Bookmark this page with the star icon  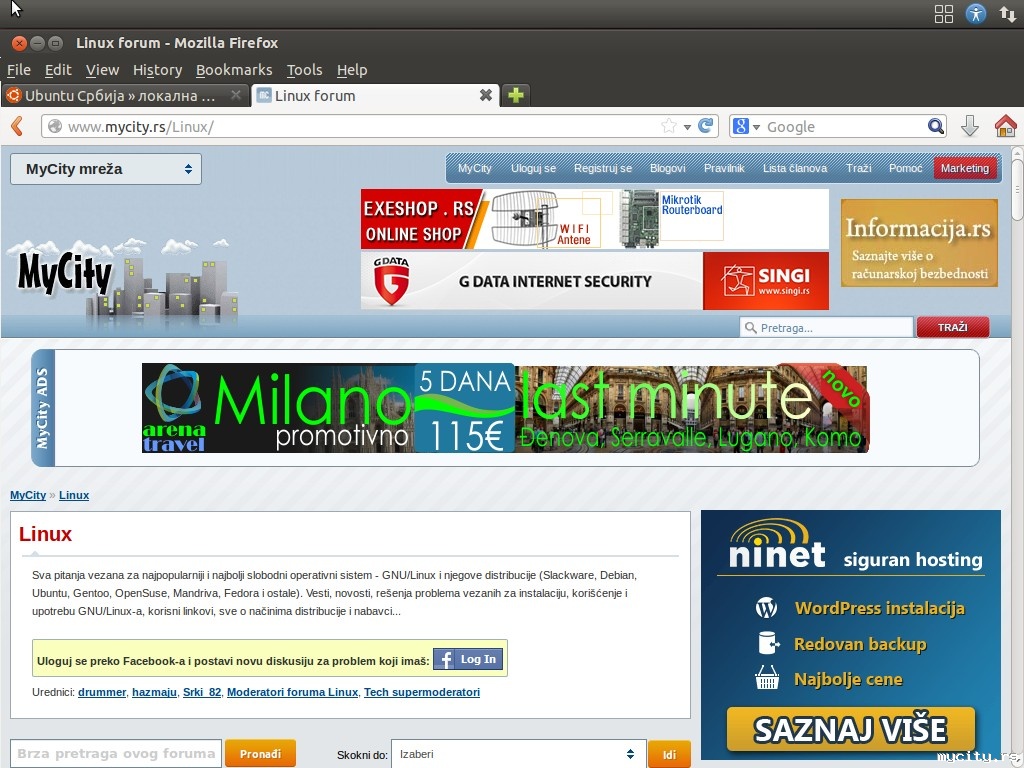pos(669,126)
